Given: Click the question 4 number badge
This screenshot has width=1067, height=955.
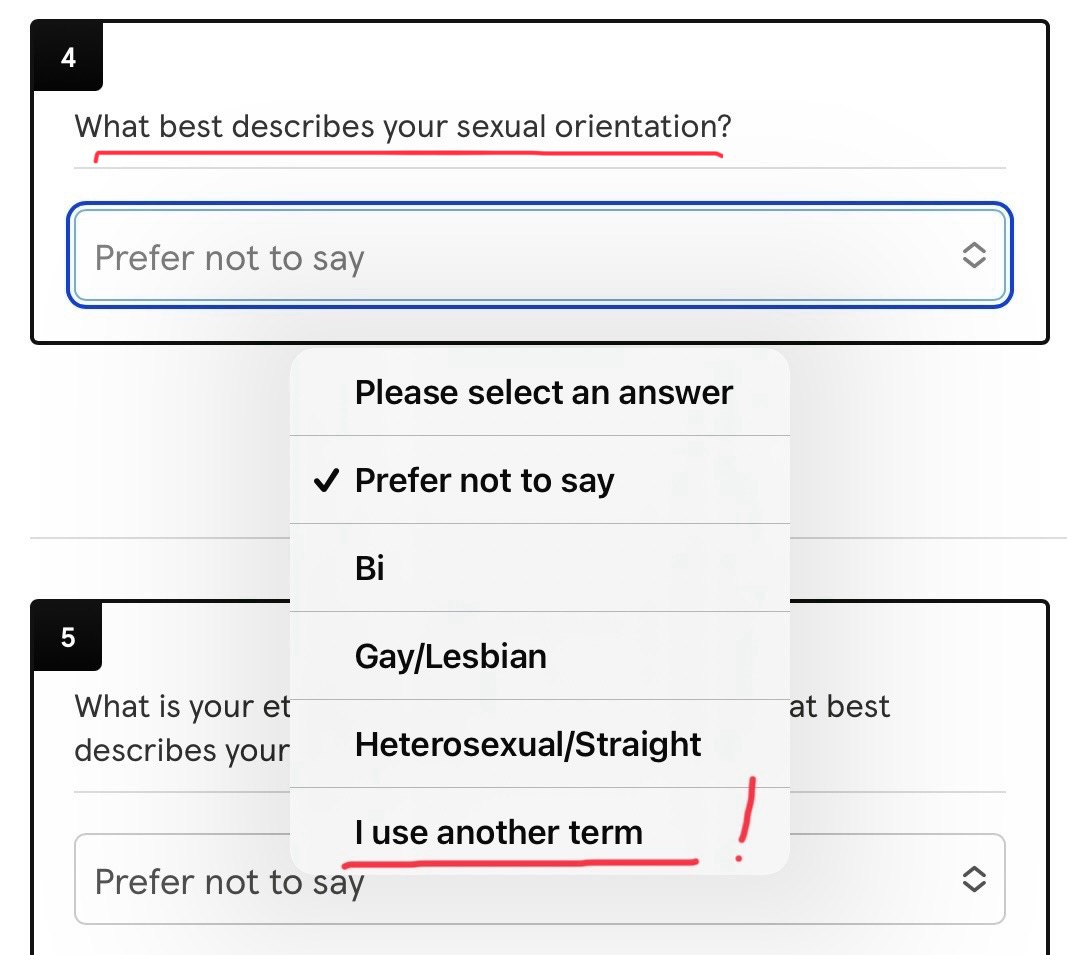Looking at the screenshot, I should (x=68, y=57).
